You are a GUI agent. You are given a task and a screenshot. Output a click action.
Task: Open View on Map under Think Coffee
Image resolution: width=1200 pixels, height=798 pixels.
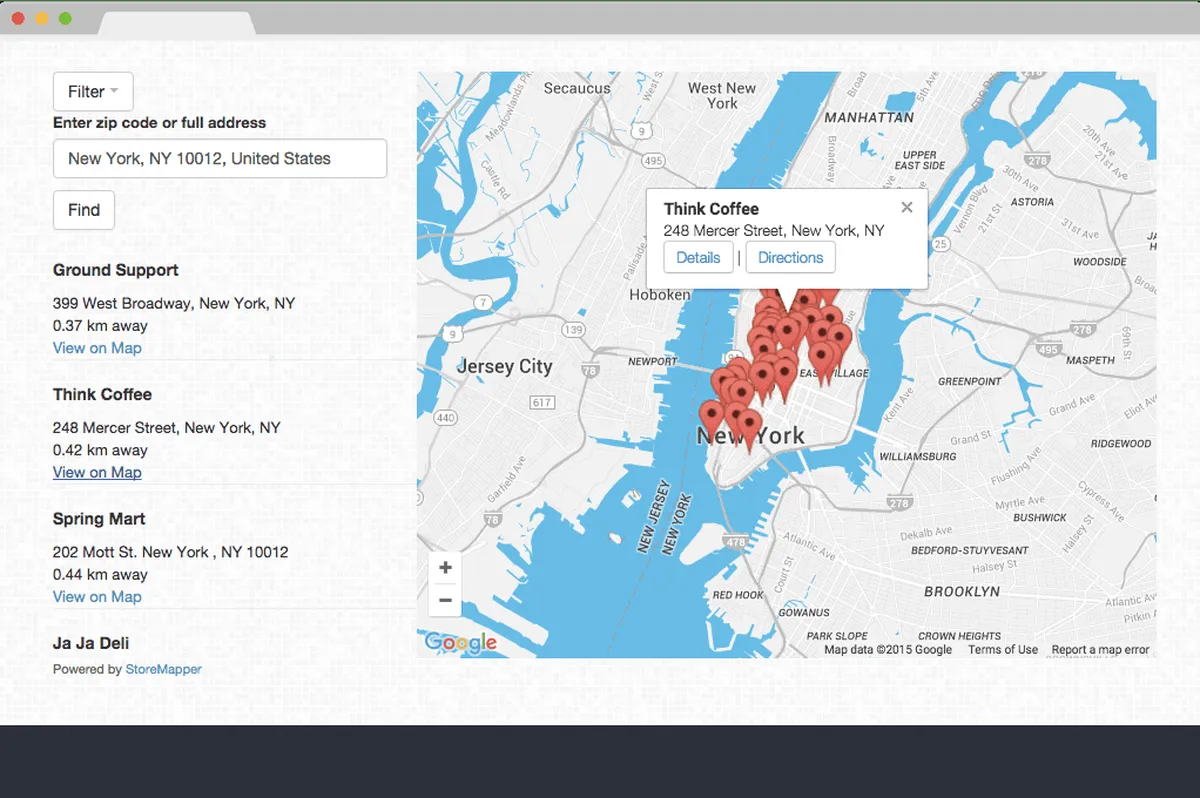tap(97, 472)
